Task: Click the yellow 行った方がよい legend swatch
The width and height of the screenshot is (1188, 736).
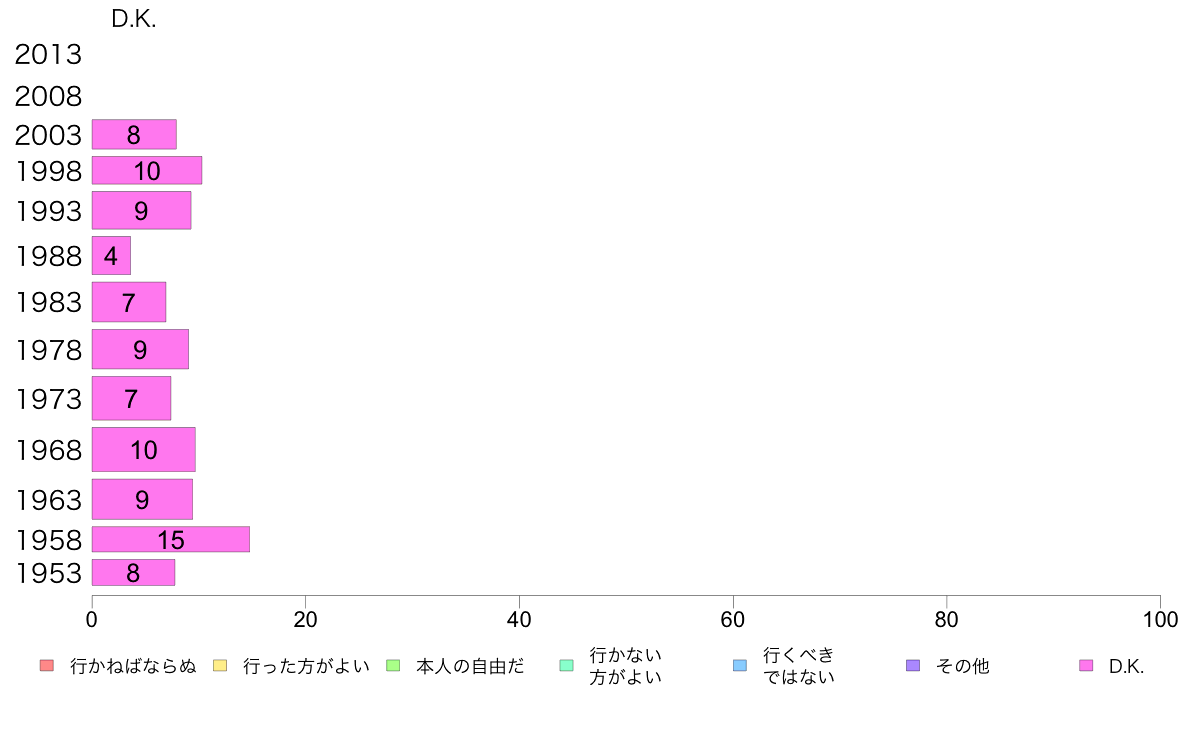Action: pos(220,666)
